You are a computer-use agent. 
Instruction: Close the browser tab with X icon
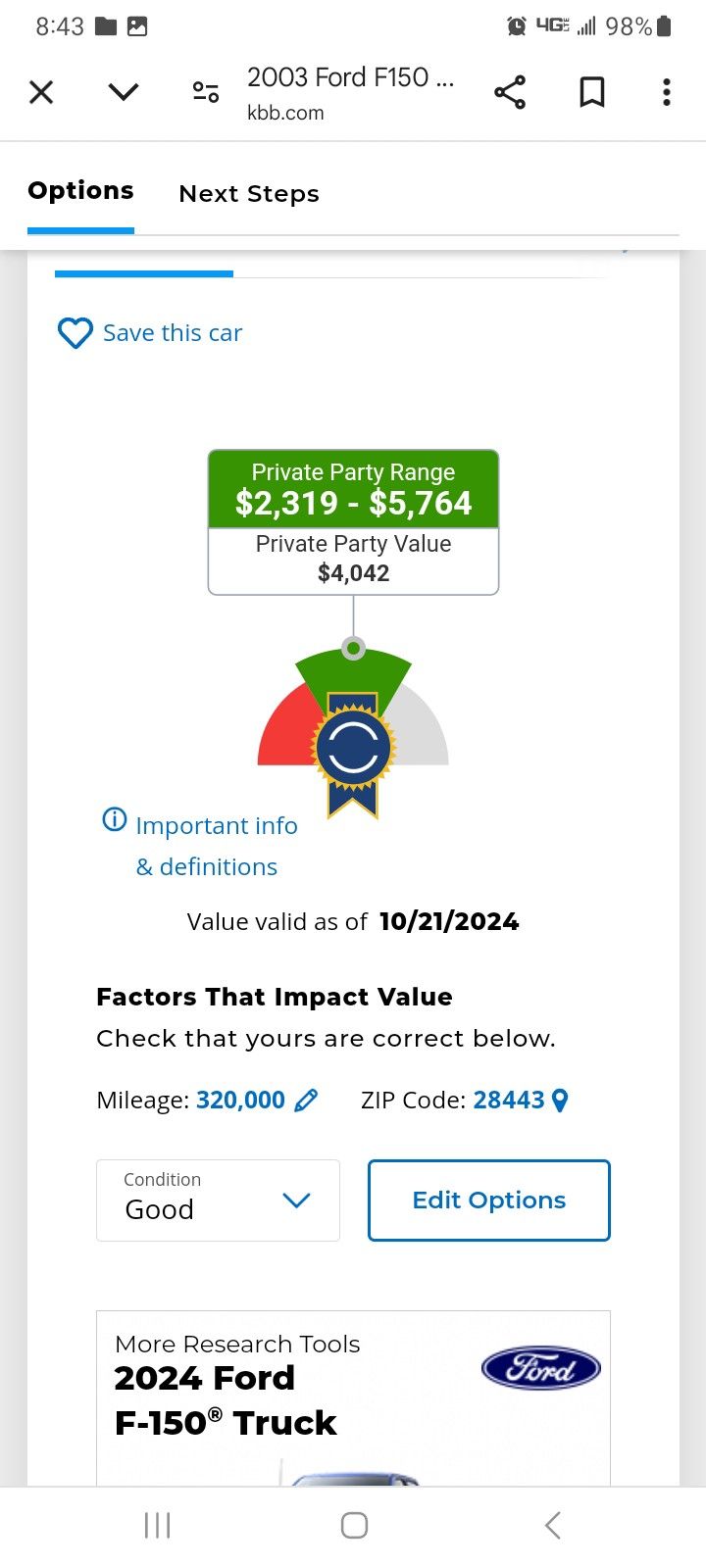[x=41, y=92]
